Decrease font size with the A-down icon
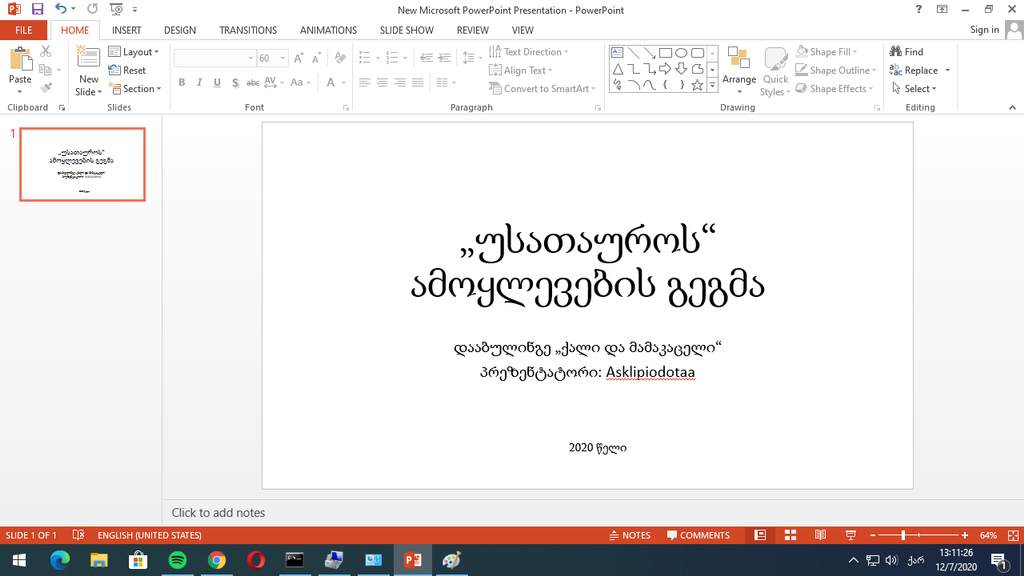Image resolution: width=1024 pixels, height=576 pixels. [316, 58]
